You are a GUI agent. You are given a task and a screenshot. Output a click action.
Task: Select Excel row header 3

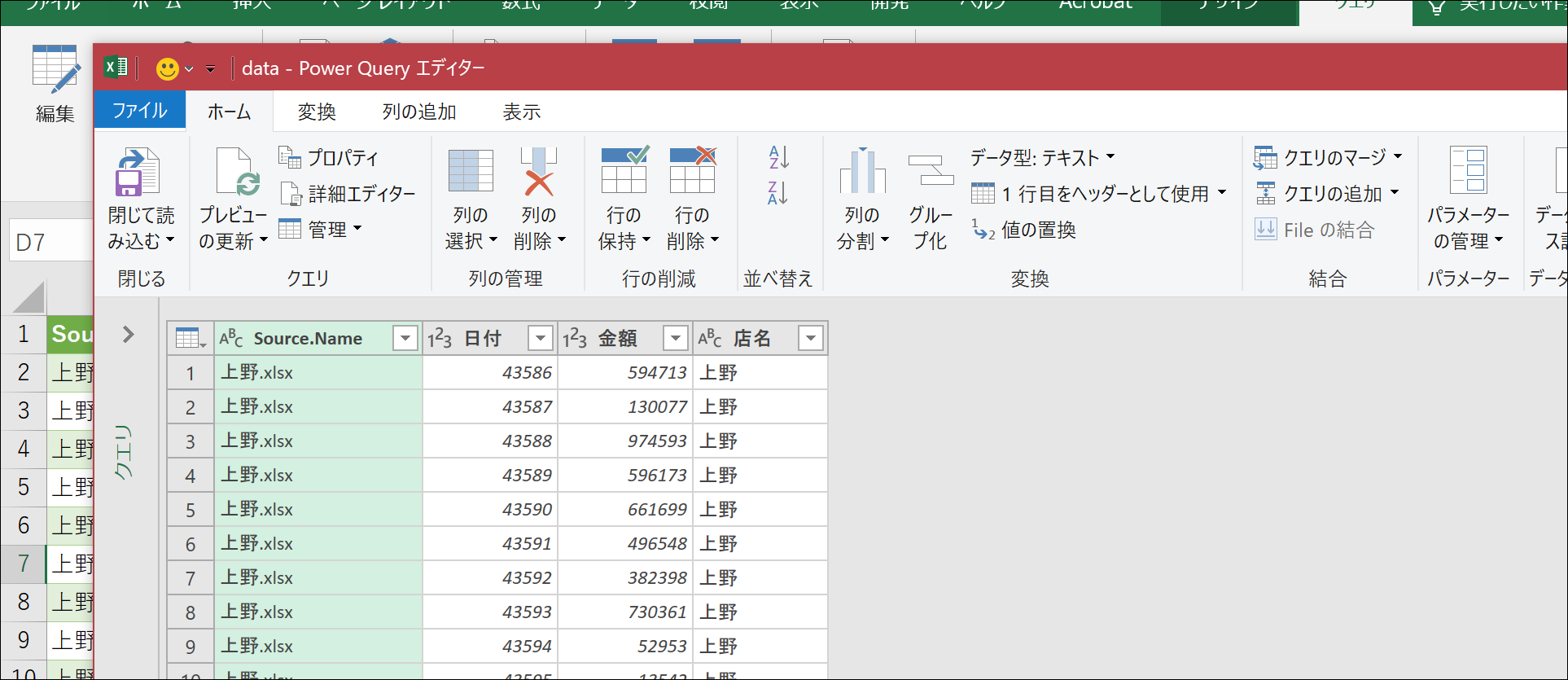pyautogui.click(x=23, y=410)
